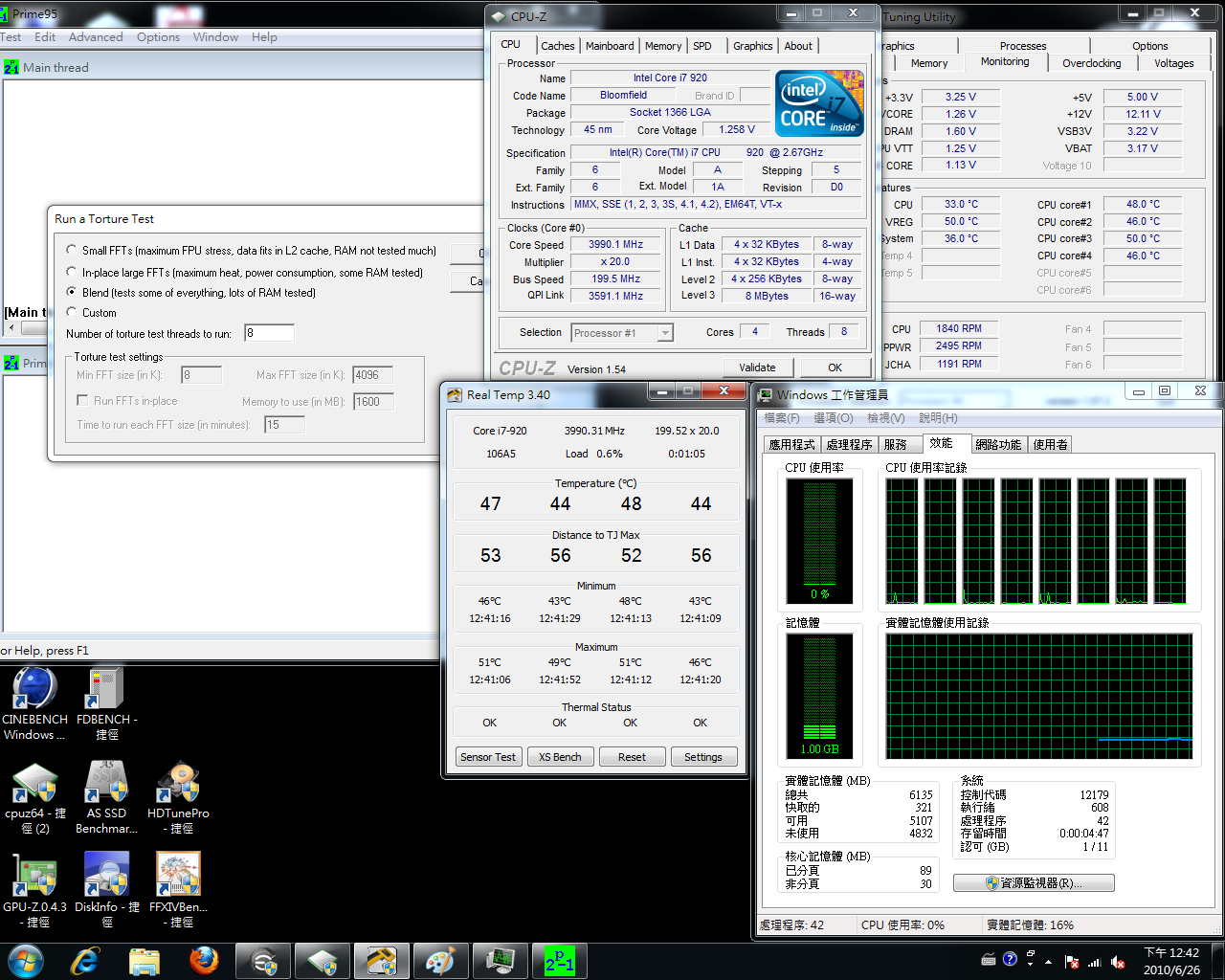Open the Options menu in Prime95
The height and width of the screenshot is (980, 1225).
pos(158,37)
